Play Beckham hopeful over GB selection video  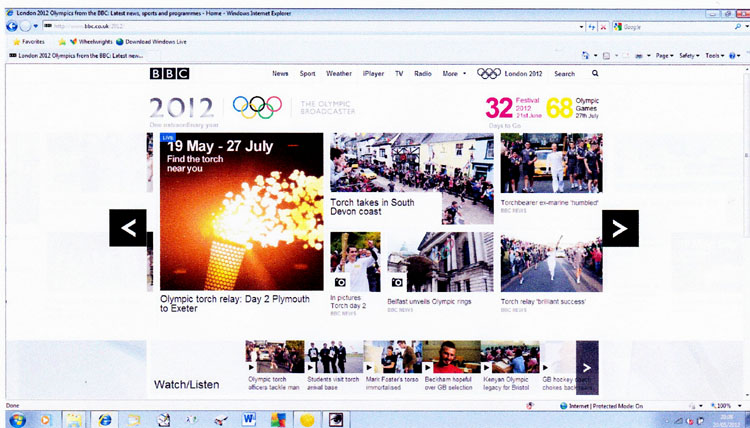tap(451, 357)
